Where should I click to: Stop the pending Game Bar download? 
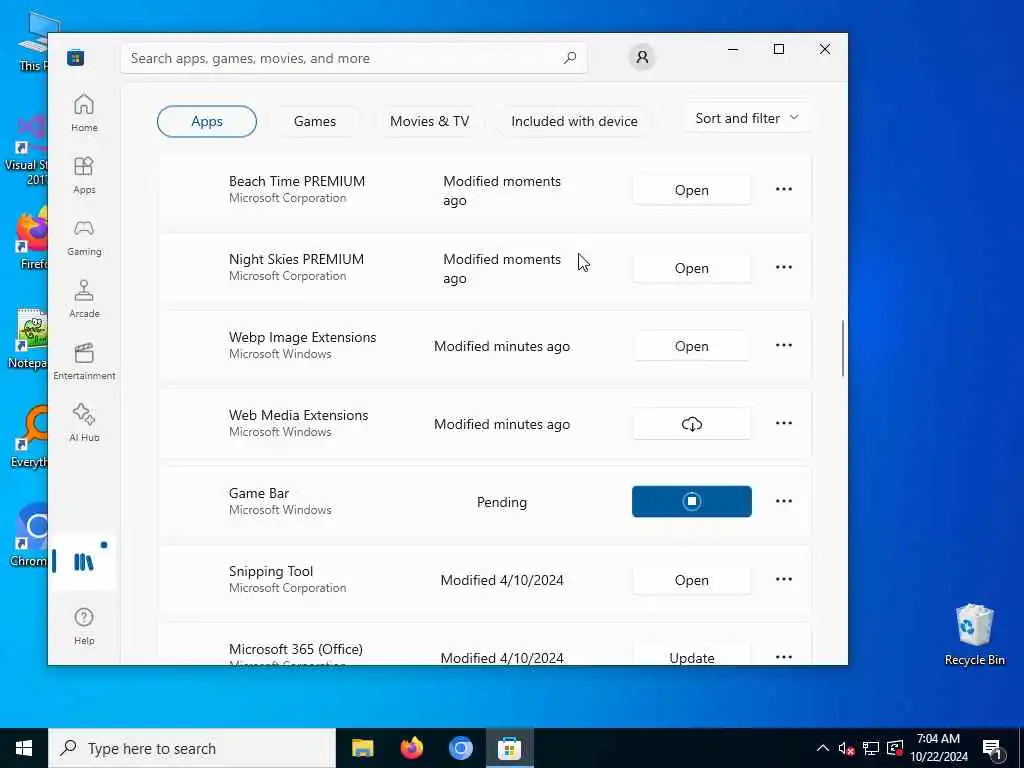(692, 502)
